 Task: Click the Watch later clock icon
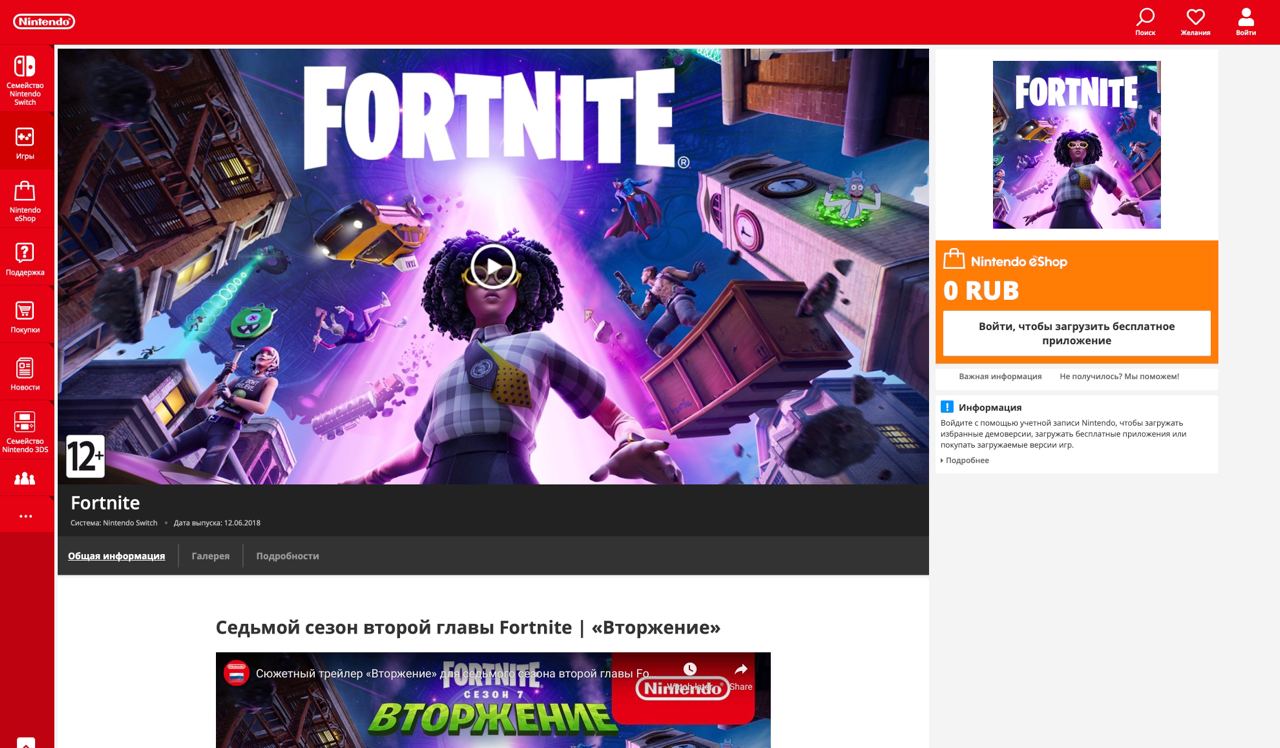[x=690, y=669]
